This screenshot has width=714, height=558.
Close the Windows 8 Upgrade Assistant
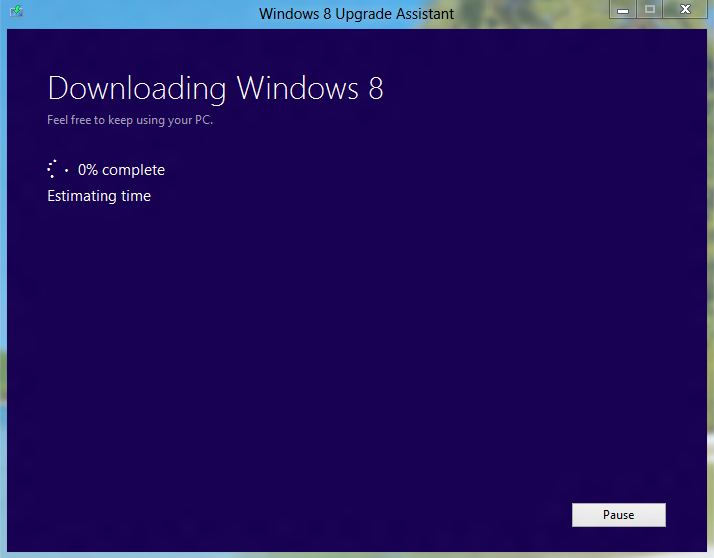click(685, 10)
